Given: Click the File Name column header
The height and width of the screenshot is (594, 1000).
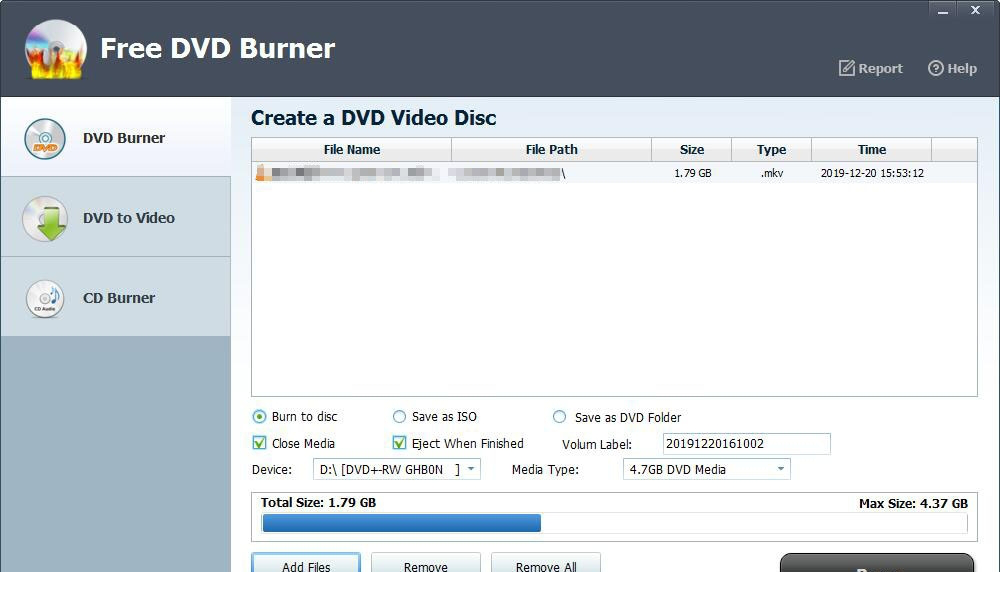Looking at the screenshot, I should point(351,149).
